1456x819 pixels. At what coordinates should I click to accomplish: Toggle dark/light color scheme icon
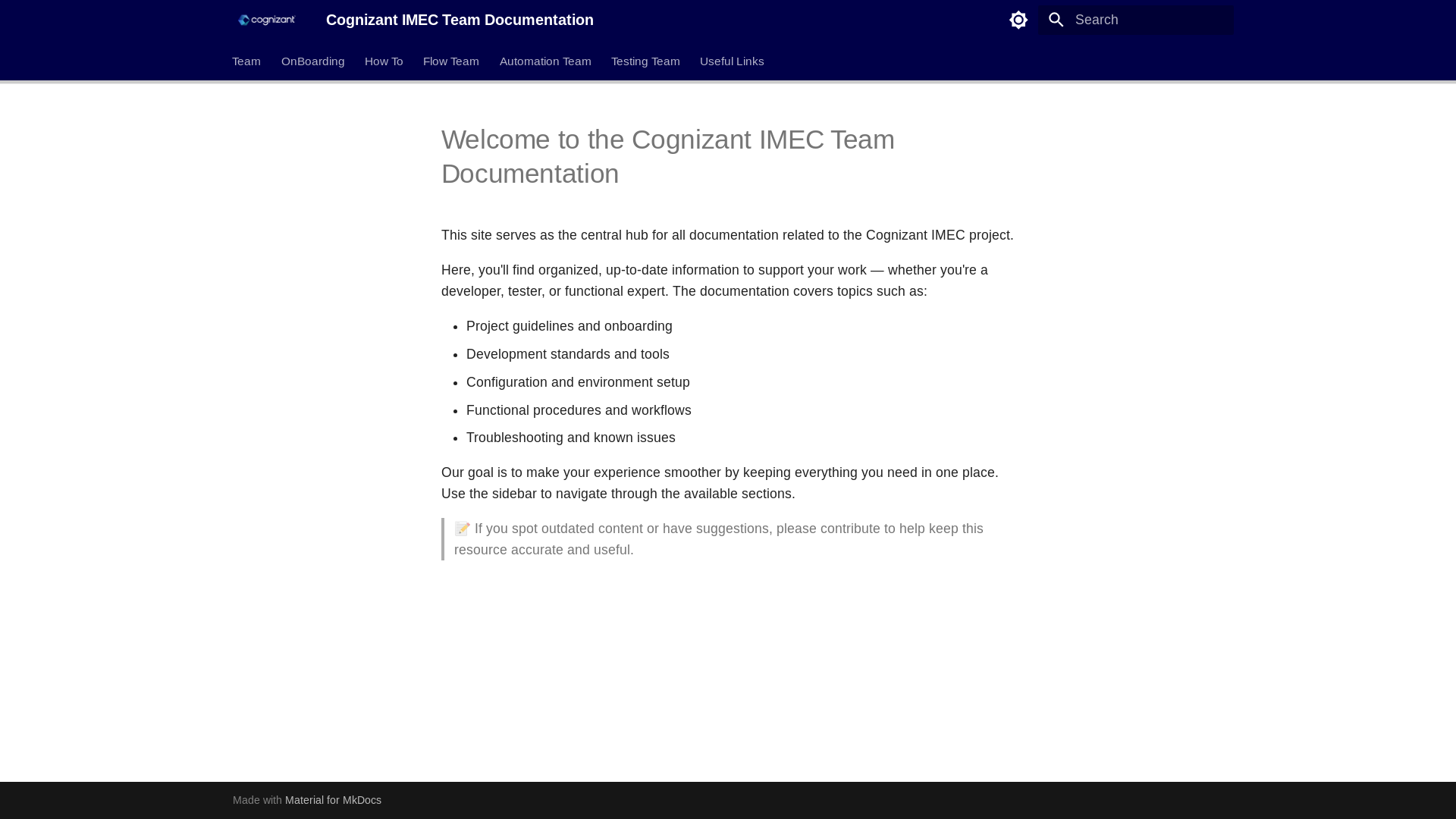point(1018,20)
